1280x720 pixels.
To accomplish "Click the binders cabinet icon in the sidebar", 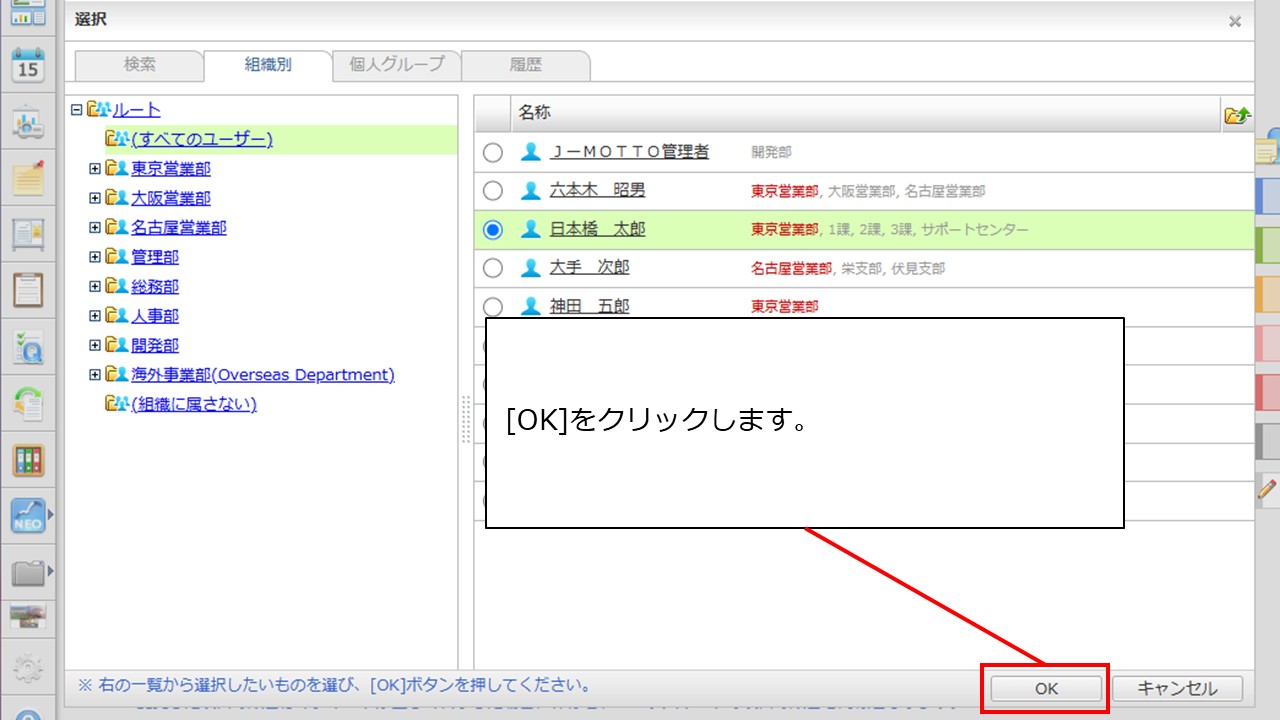I will tap(28, 460).
